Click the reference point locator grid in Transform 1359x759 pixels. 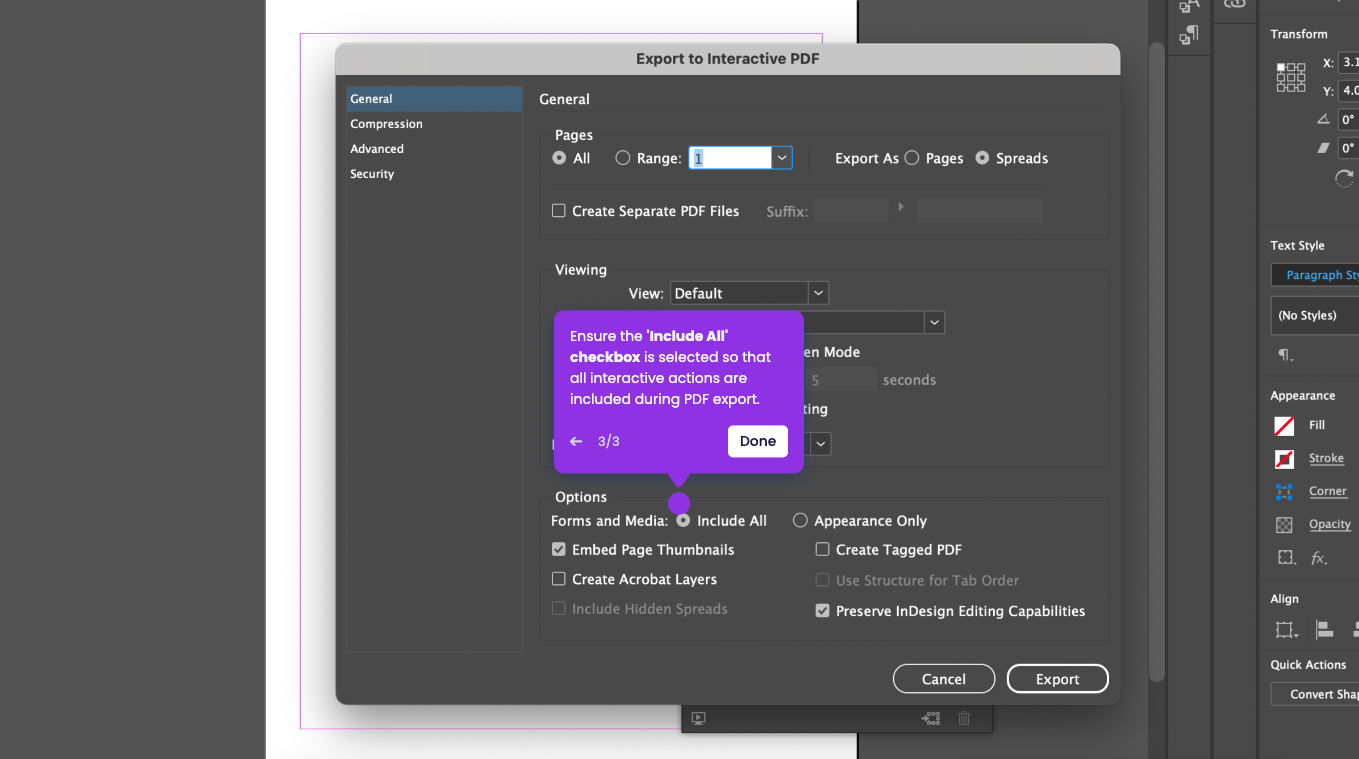[x=1291, y=77]
